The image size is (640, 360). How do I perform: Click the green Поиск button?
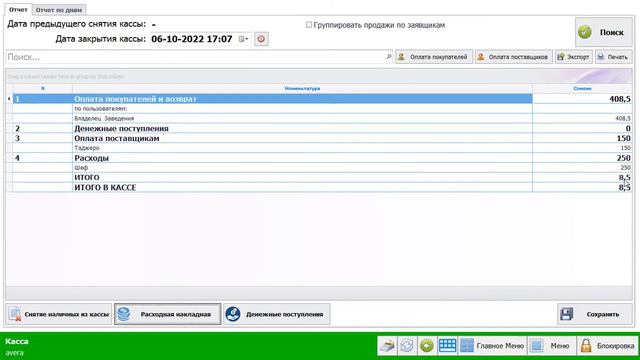point(604,32)
